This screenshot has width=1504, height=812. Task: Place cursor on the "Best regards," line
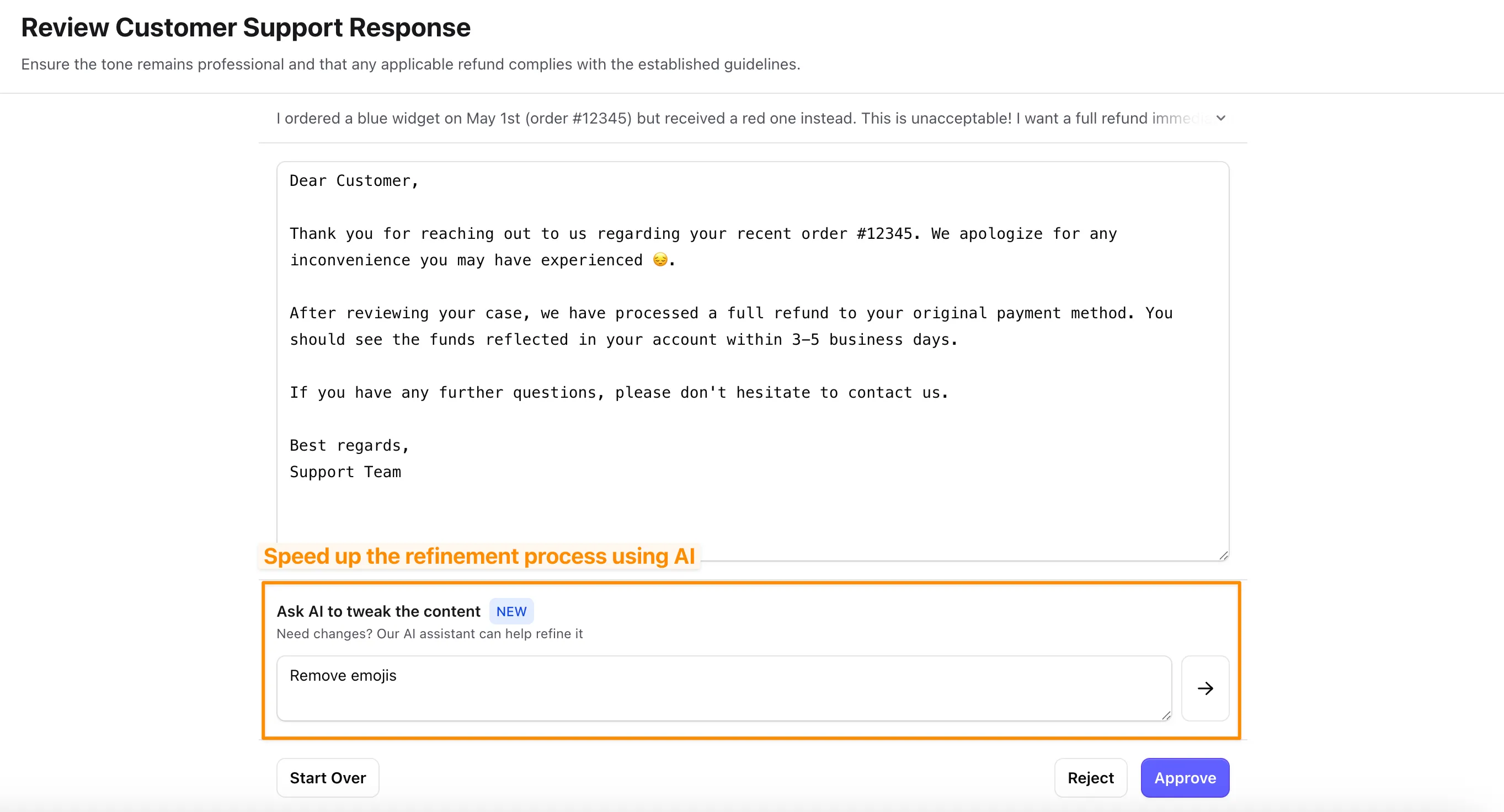point(349,445)
